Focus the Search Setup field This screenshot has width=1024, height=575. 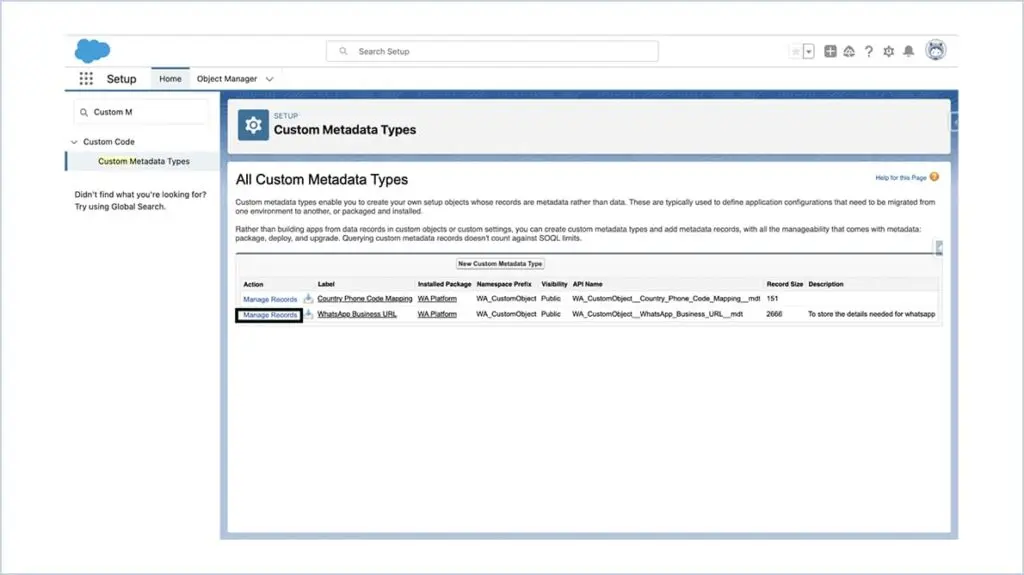click(492, 51)
